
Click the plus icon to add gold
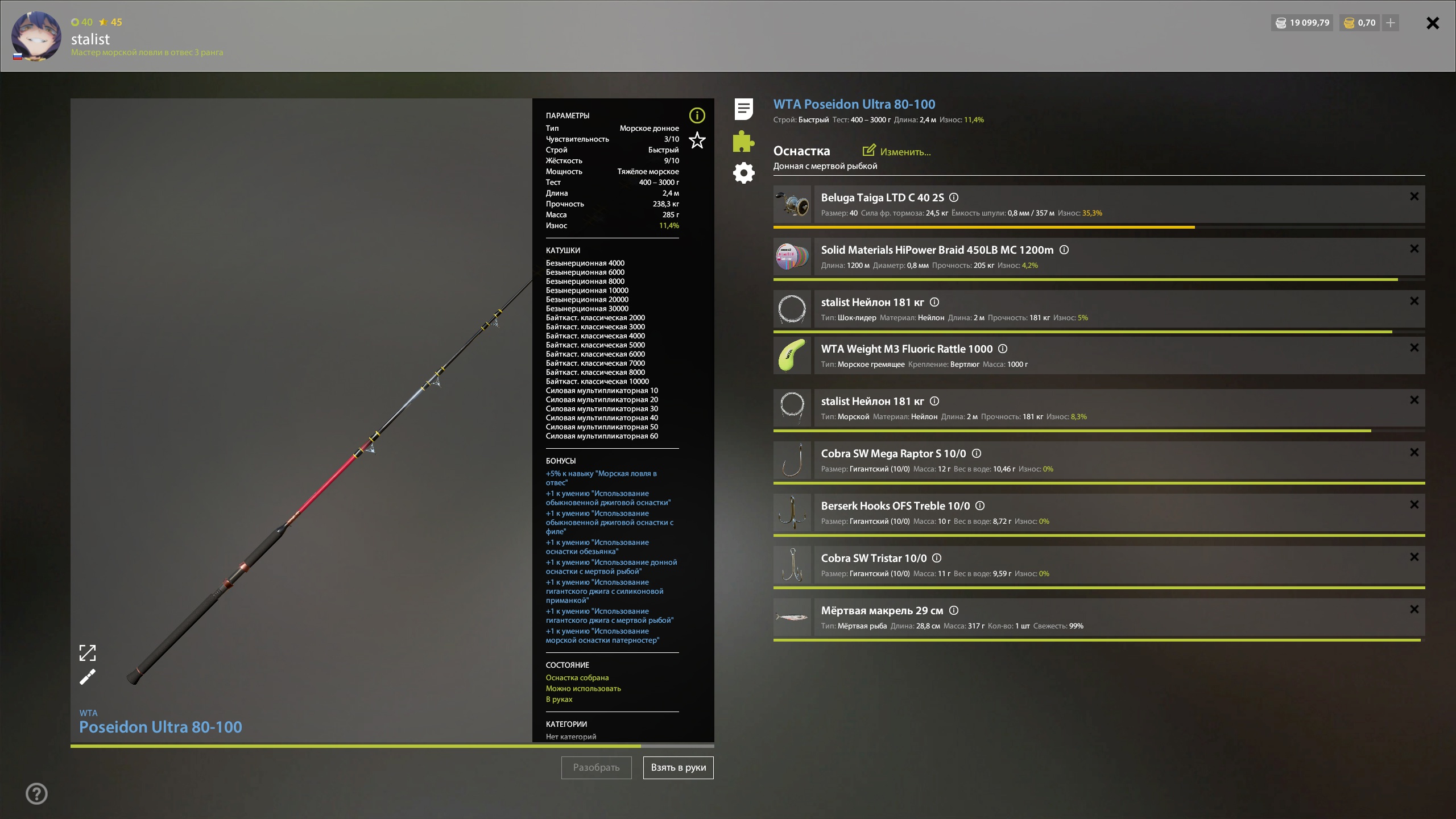tap(1390, 23)
